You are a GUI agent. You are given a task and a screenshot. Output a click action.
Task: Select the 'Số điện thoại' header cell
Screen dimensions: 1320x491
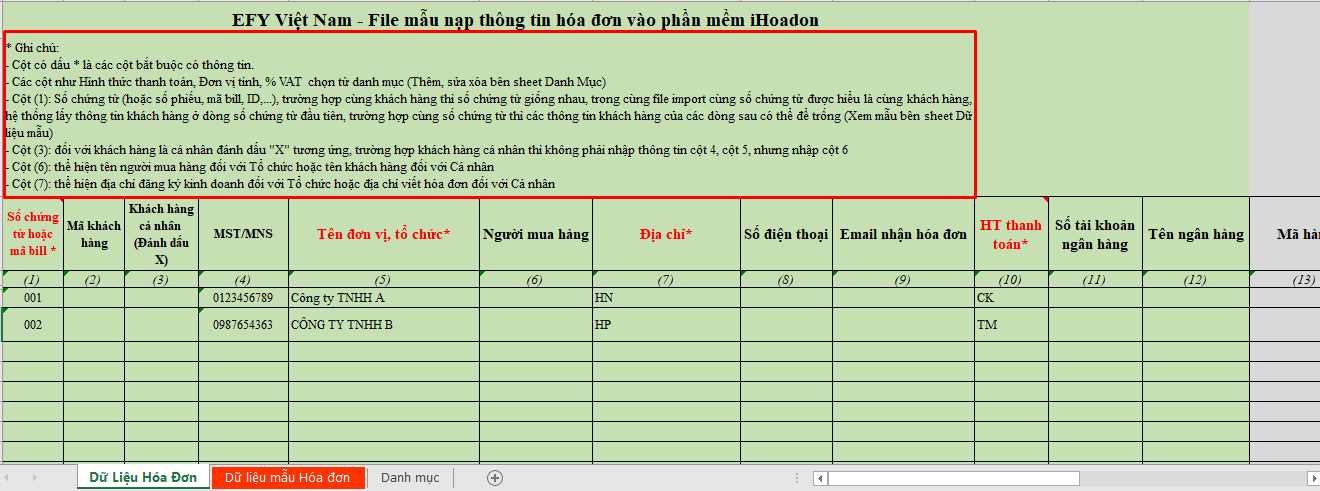pyautogui.click(x=786, y=234)
